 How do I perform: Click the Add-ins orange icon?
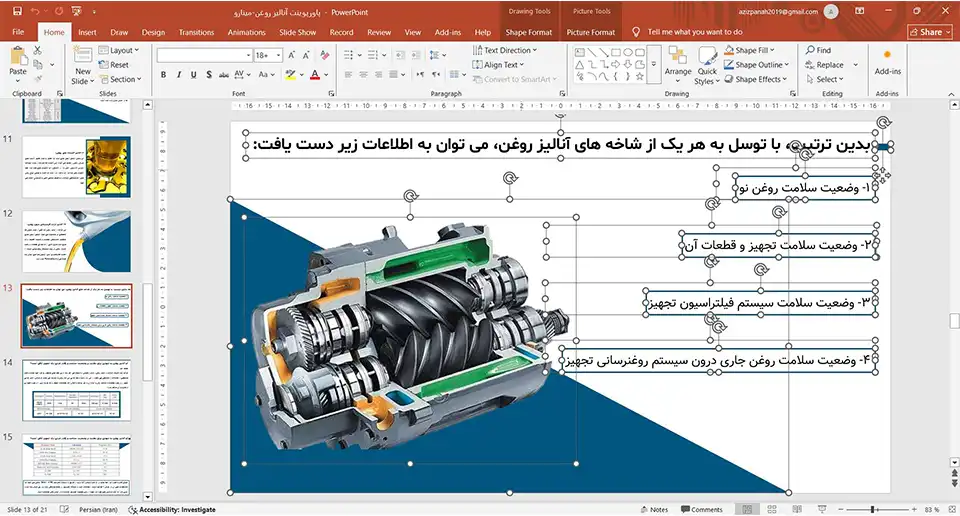tap(887, 55)
